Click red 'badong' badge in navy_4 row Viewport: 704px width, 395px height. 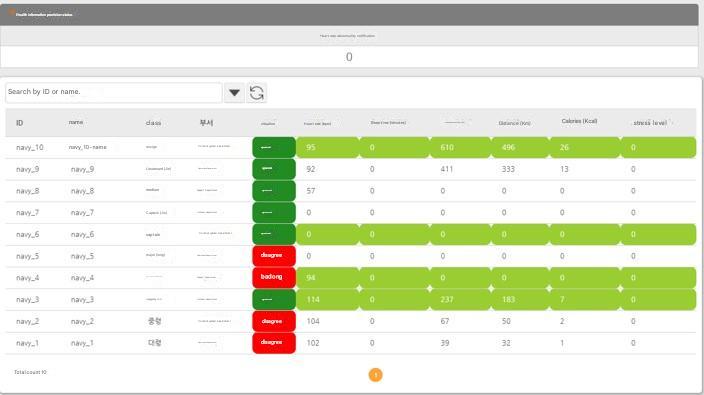[x=274, y=277]
